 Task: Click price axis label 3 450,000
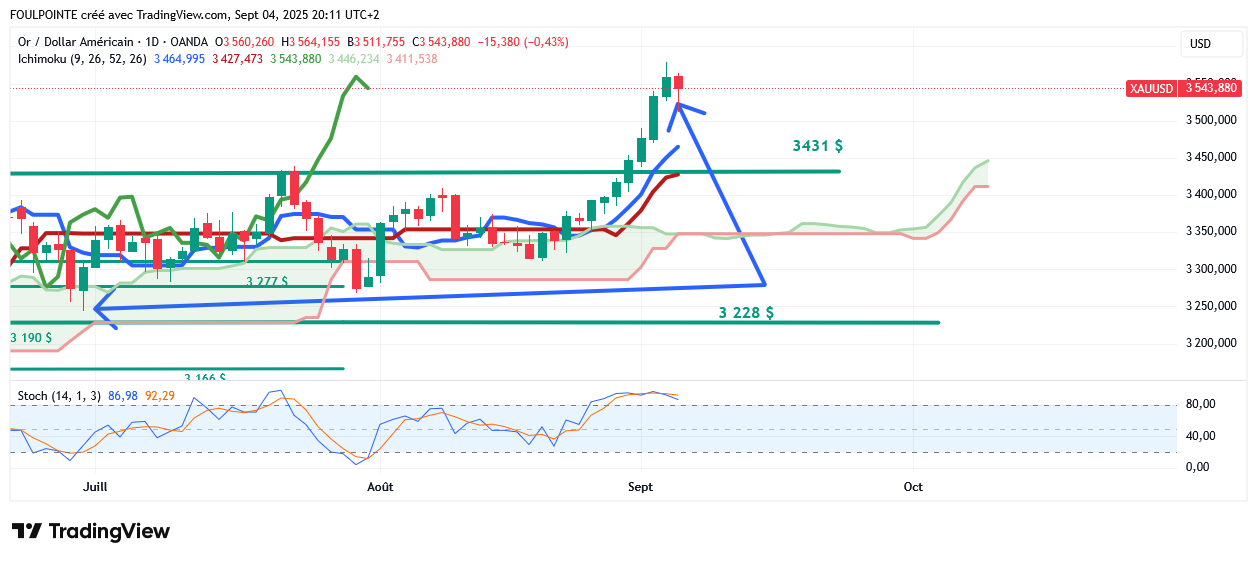(1211, 157)
